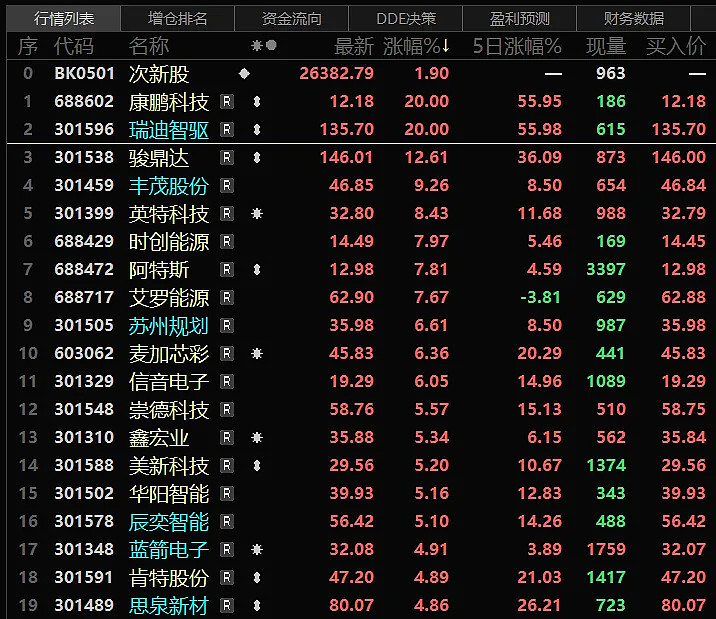Image resolution: width=716 pixels, height=619 pixels.
Task: Select stock name 苏州规划
Action: pyautogui.click(x=168, y=326)
